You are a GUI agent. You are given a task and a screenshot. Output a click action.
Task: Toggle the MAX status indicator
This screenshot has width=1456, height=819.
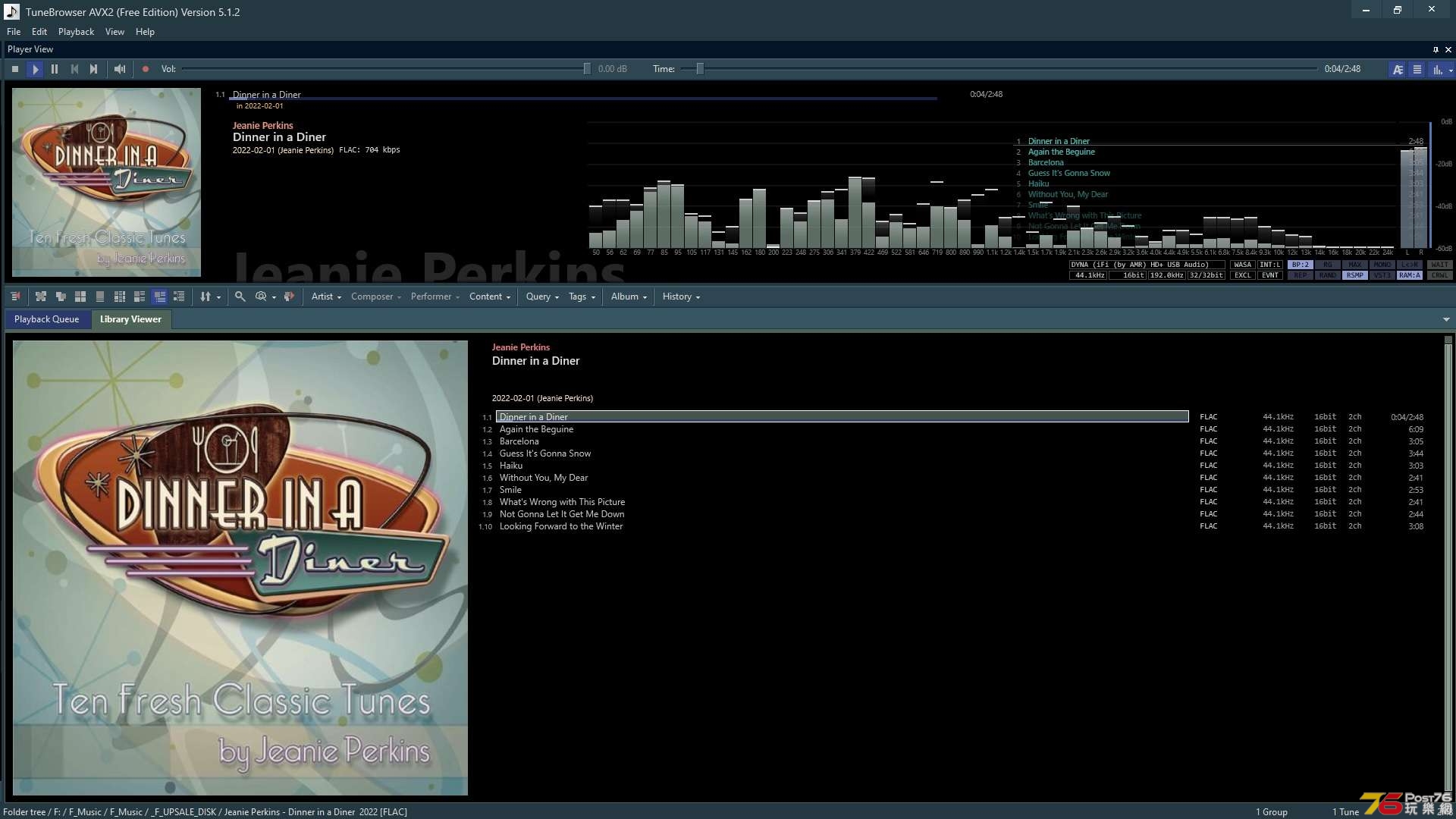click(1355, 265)
